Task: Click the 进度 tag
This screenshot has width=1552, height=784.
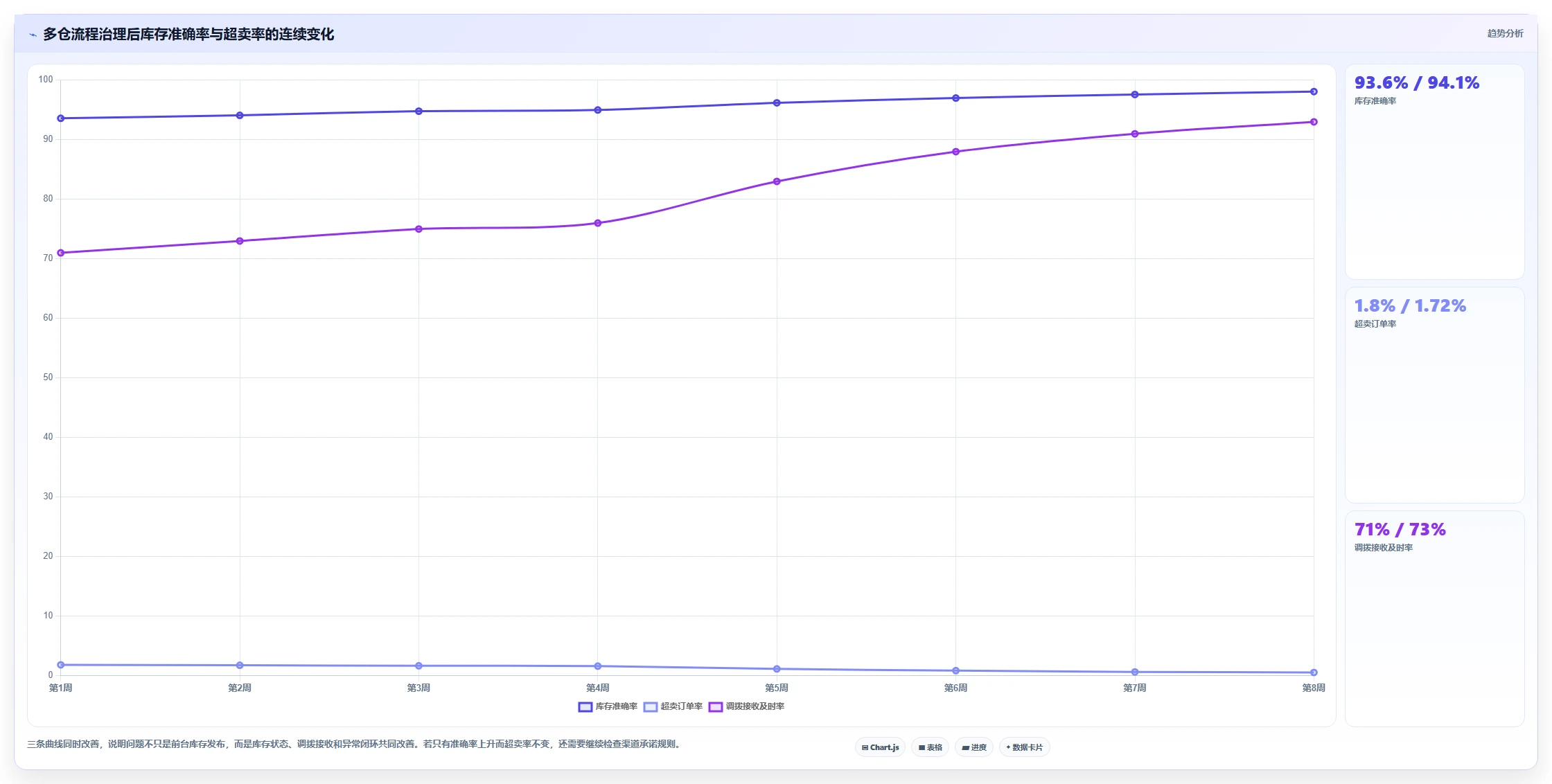Action: point(973,747)
